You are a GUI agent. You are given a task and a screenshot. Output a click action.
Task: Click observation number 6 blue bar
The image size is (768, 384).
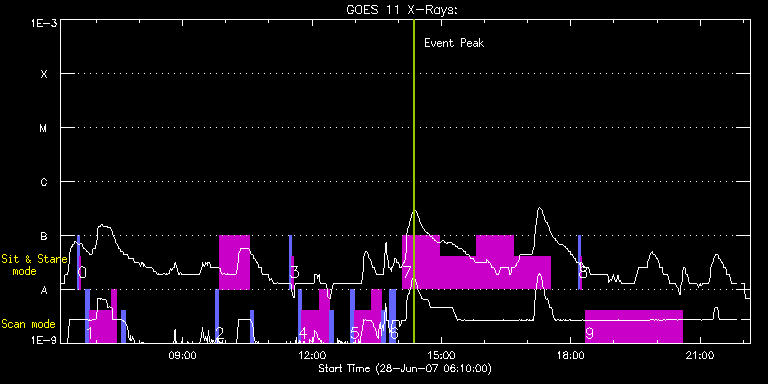[x=392, y=316]
